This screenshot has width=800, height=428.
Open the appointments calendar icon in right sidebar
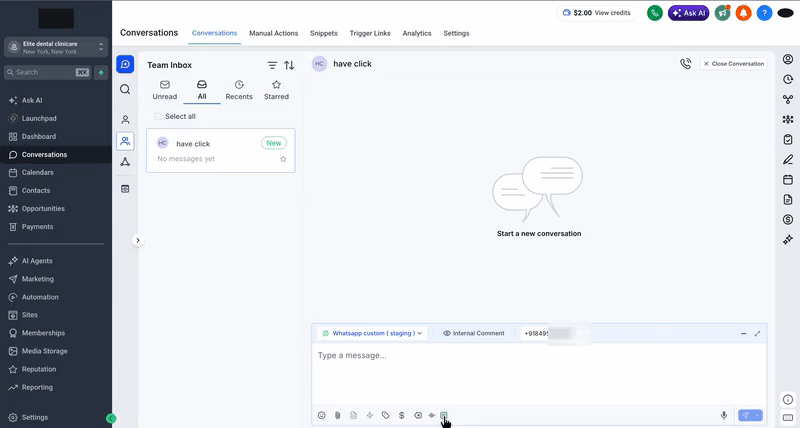coord(788,180)
